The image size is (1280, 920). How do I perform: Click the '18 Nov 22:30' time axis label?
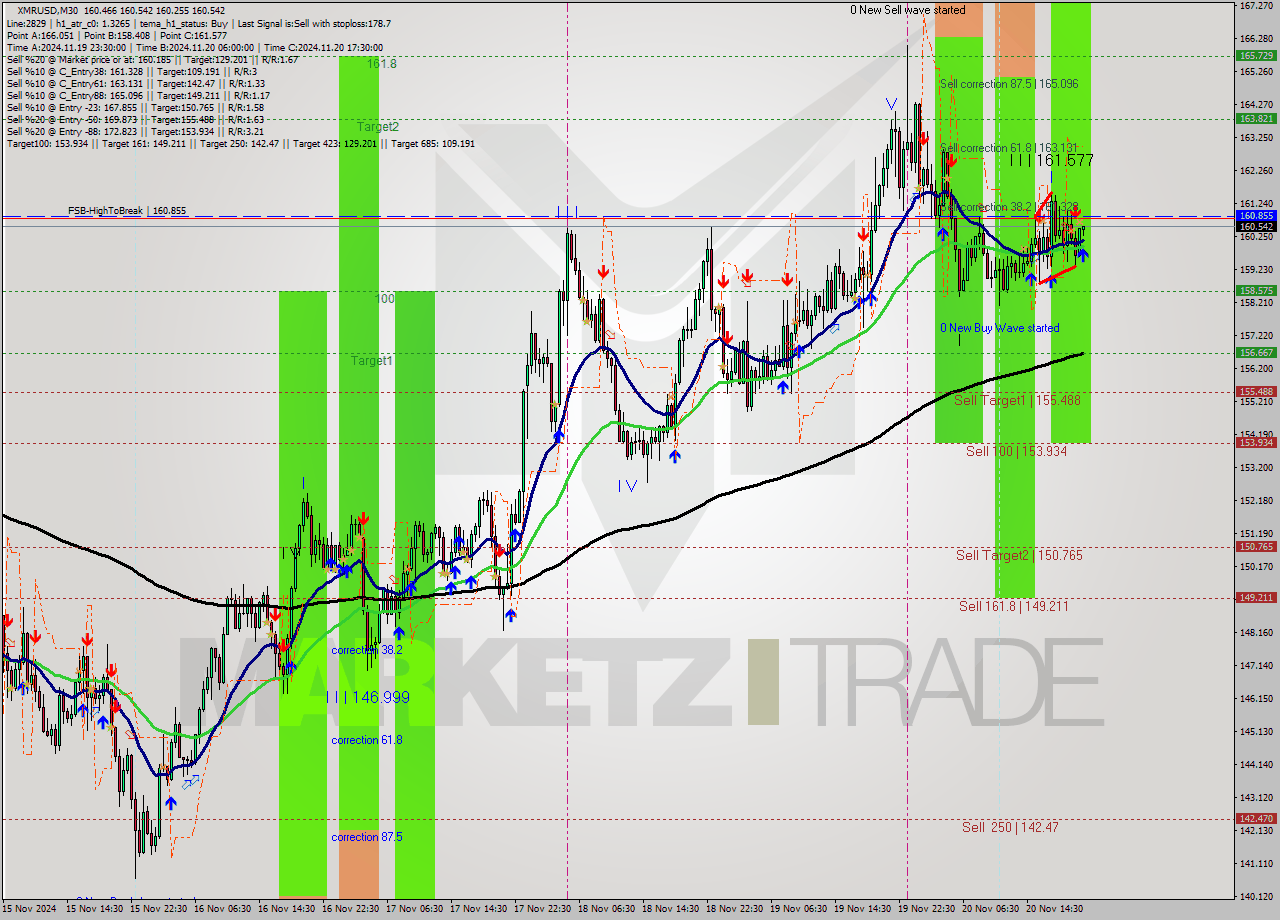[734, 909]
